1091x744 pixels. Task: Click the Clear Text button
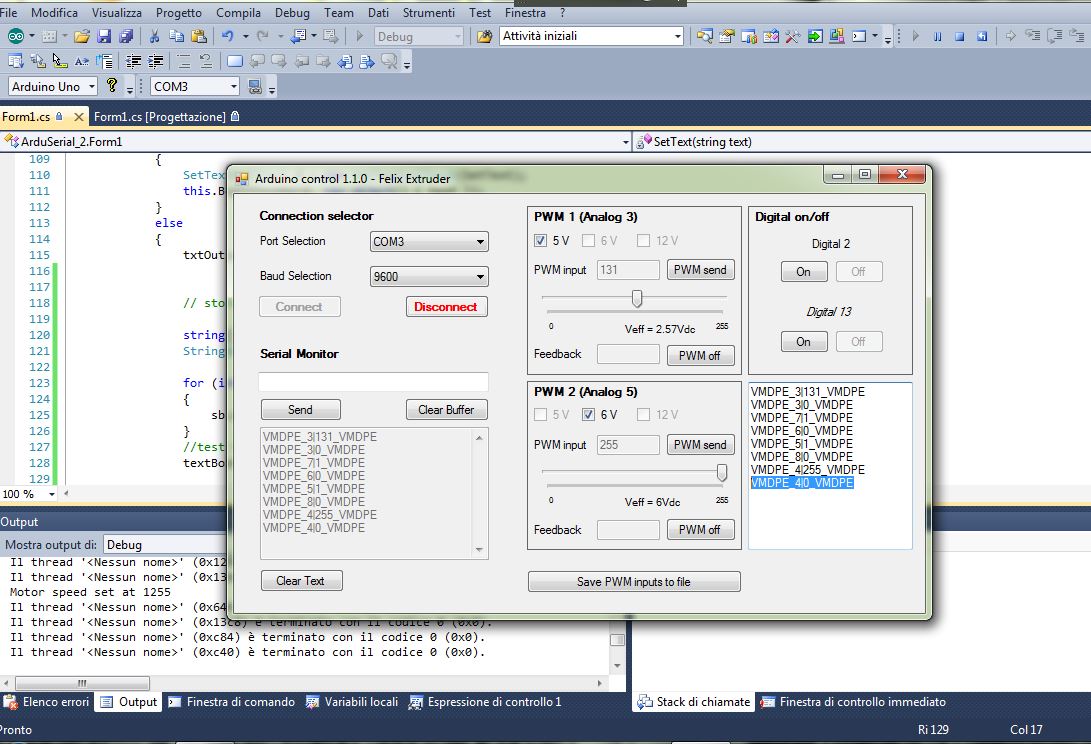tap(301, 580)
